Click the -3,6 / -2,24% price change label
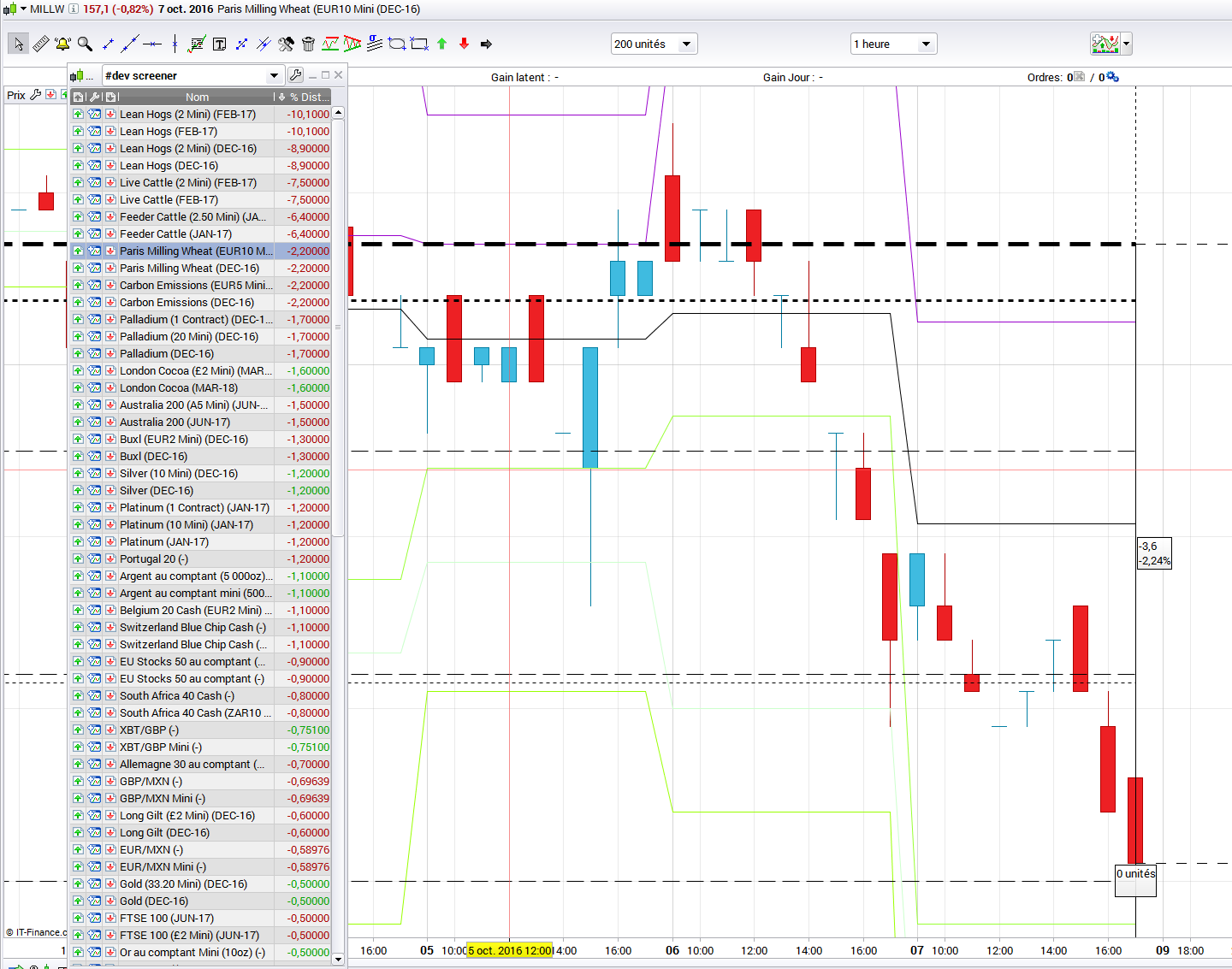 point(1154,553)
